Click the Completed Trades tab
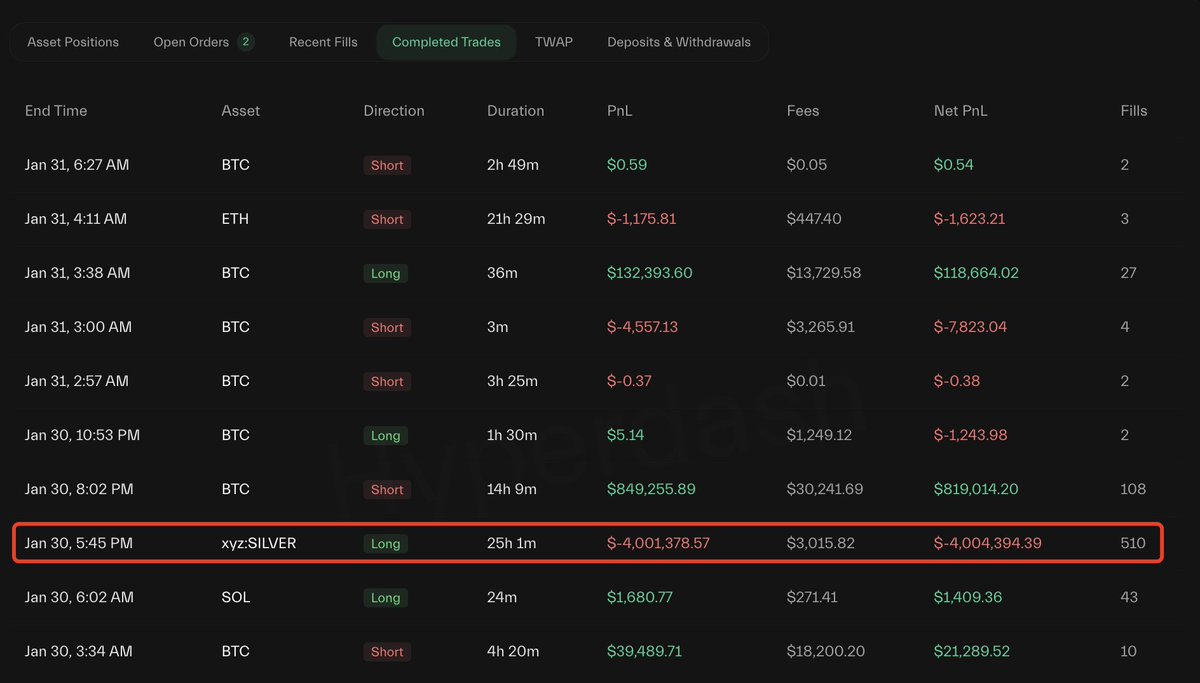 click(x=446, y=42)
